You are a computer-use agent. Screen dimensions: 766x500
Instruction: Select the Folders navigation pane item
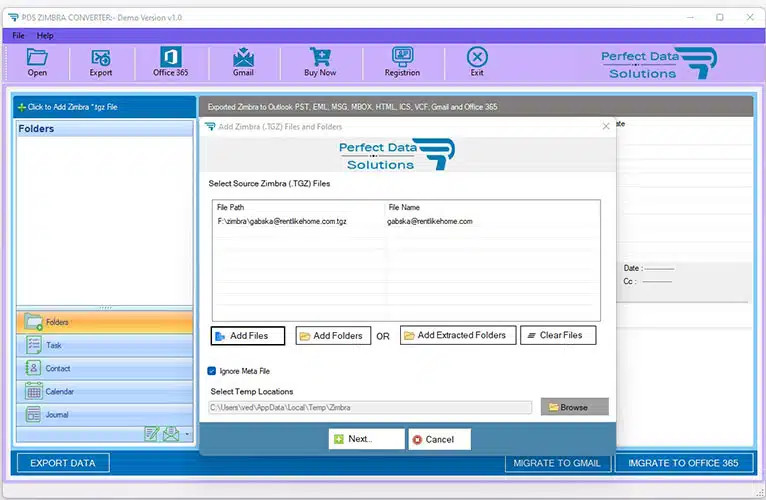[105, 322]
